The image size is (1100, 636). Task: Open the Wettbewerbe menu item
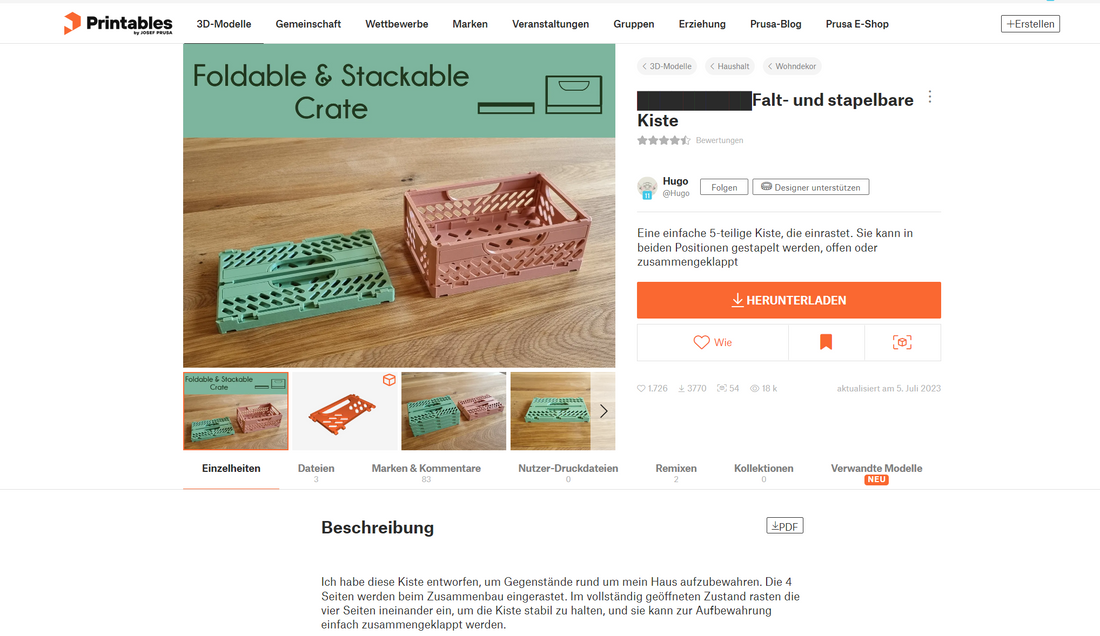396,24
